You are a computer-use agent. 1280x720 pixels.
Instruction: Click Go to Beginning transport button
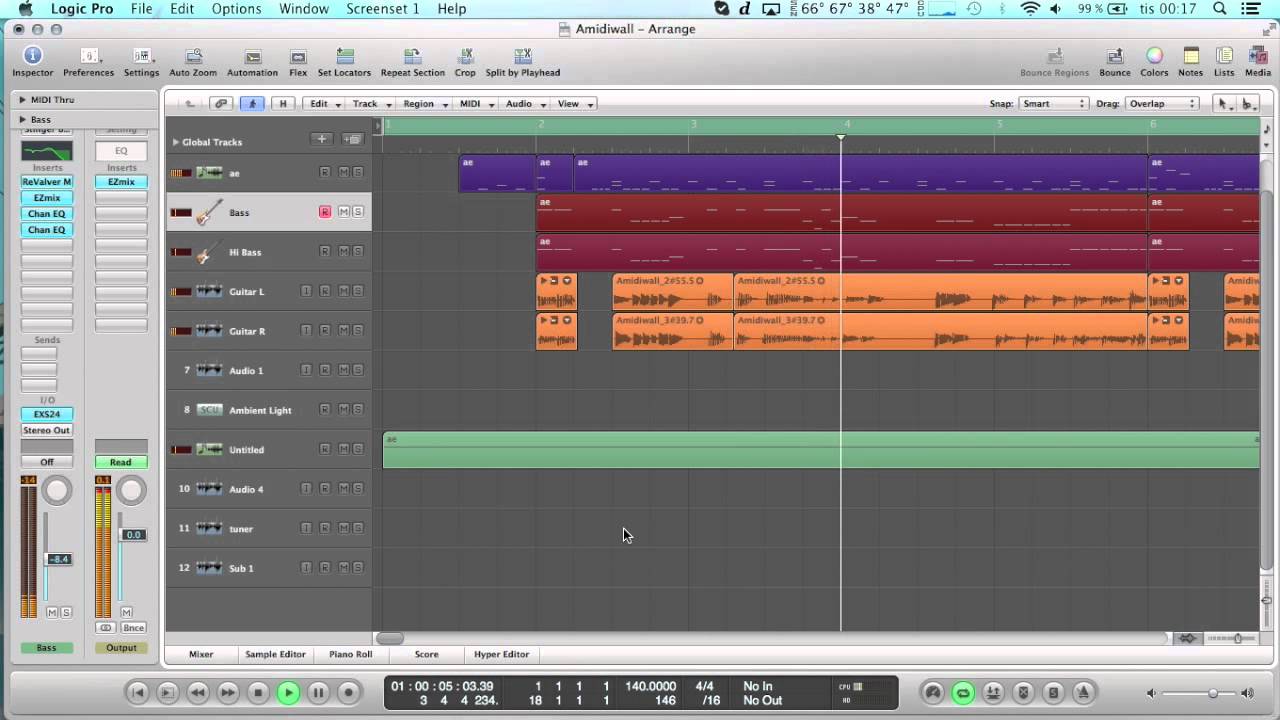[x=138, y=692]
